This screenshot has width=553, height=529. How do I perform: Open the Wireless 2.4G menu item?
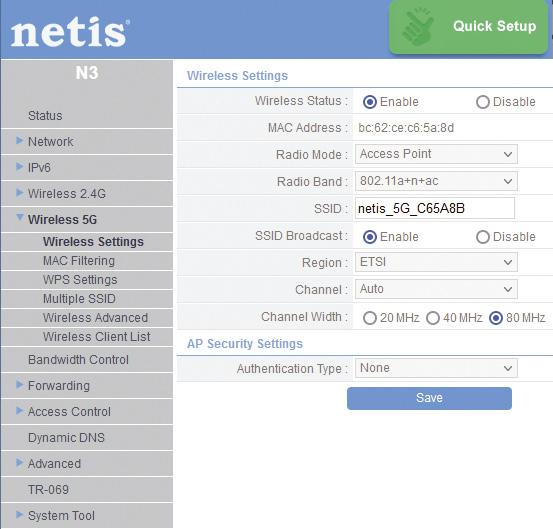(67, 194)
